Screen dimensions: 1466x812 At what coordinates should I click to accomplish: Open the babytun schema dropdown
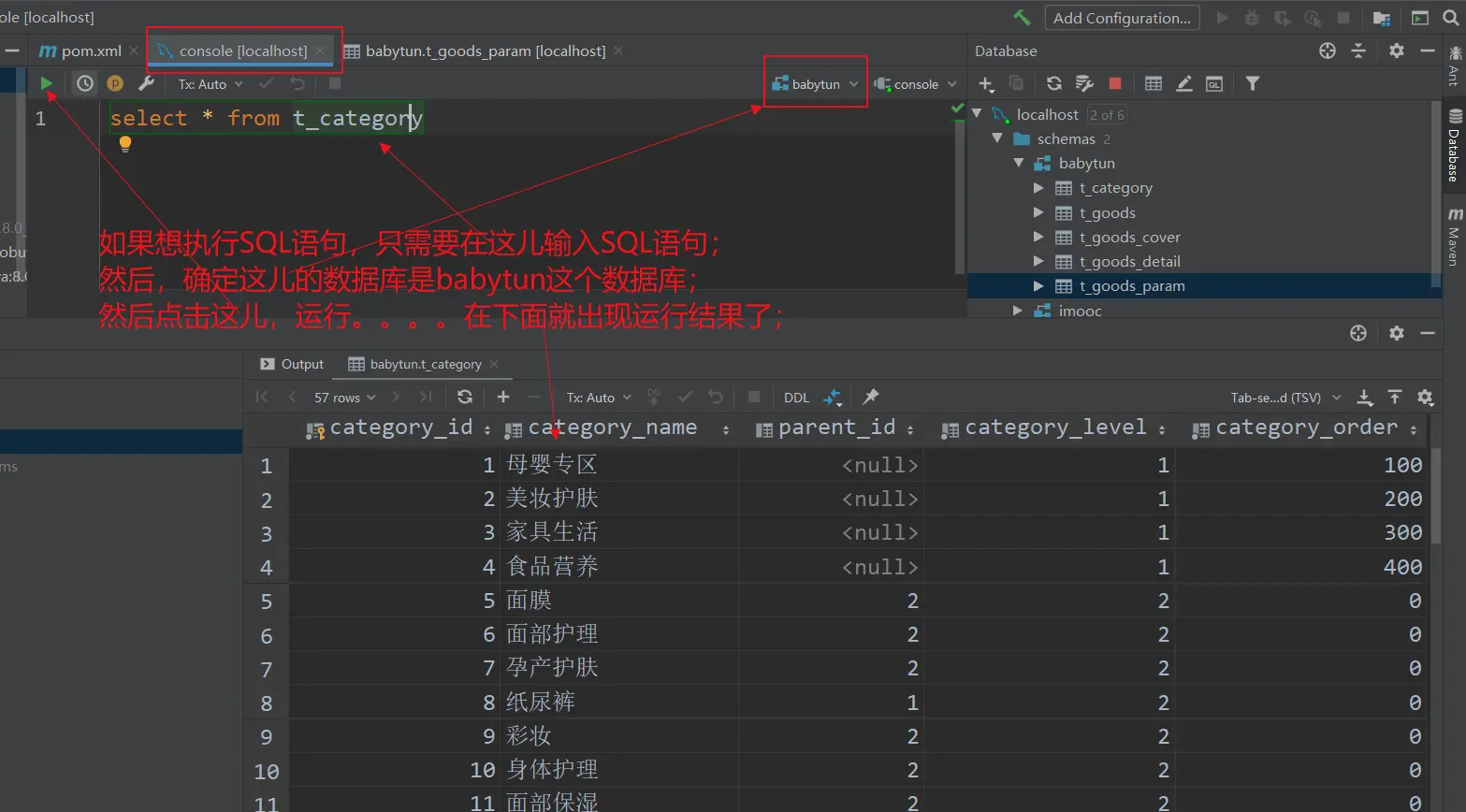click(x=815, y=84)
